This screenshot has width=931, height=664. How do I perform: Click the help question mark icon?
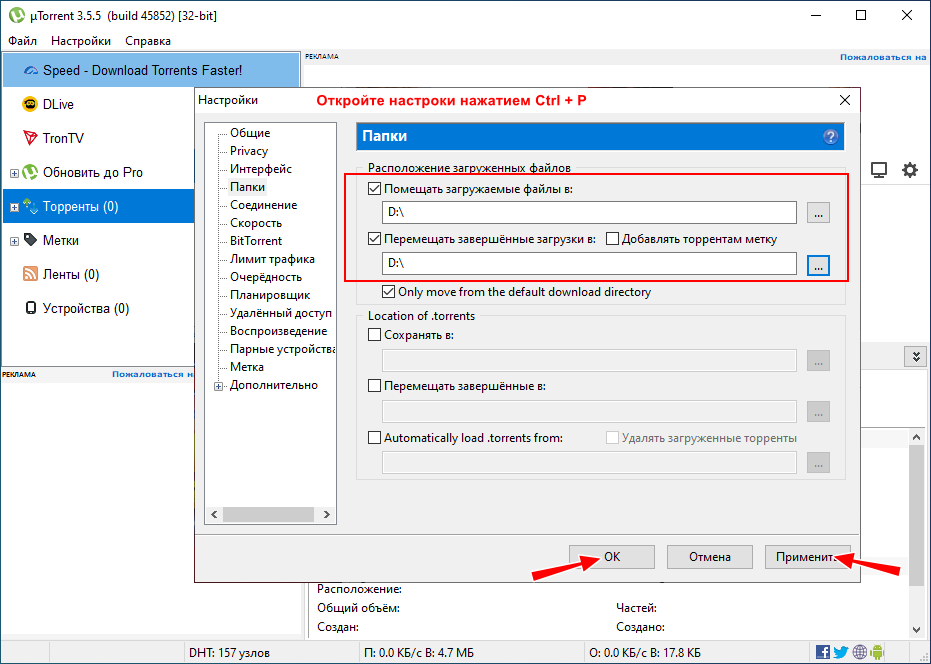coord(830,137)
